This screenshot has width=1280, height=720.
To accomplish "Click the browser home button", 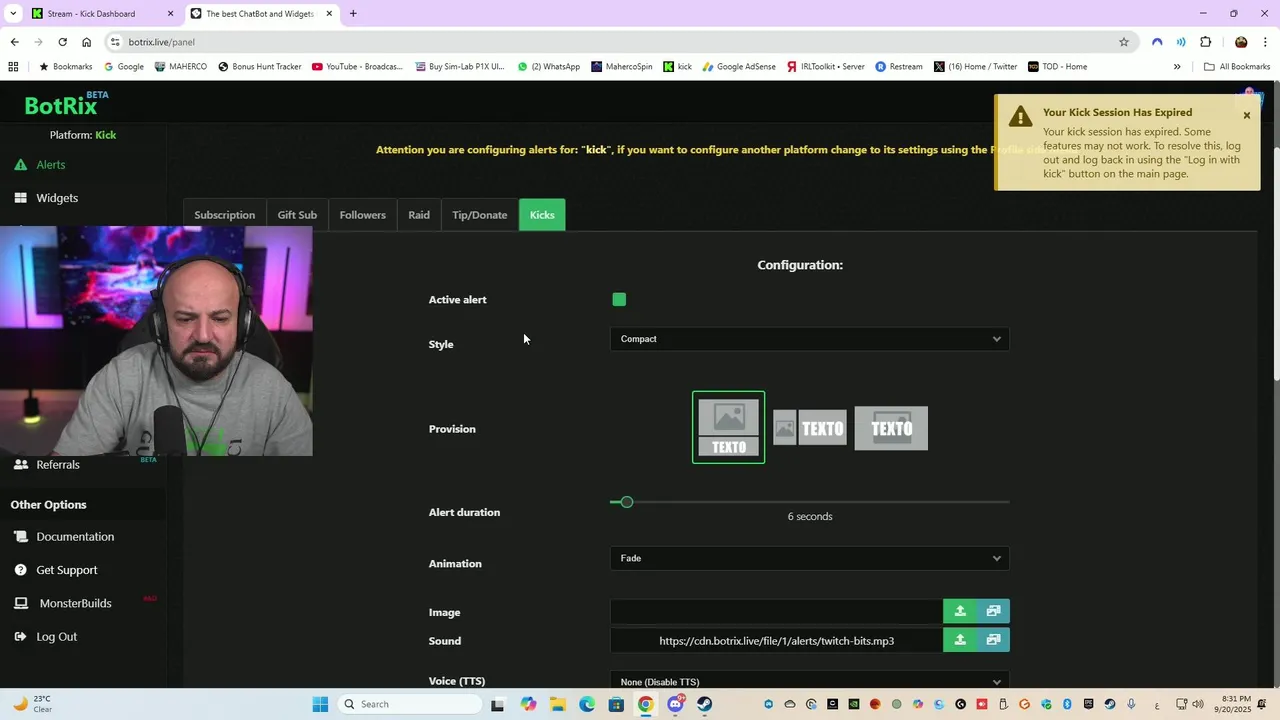I will click(86, 42).
